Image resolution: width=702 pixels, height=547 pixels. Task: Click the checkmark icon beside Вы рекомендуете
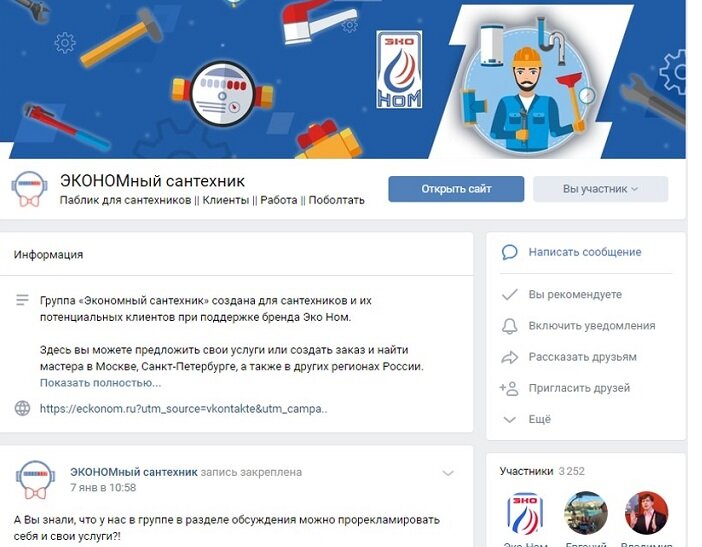tap(509, 295)
